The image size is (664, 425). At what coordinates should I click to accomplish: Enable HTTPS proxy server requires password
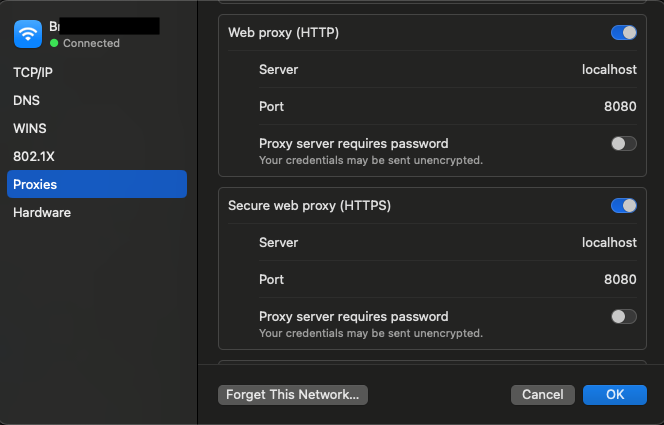tap(623, 317)
